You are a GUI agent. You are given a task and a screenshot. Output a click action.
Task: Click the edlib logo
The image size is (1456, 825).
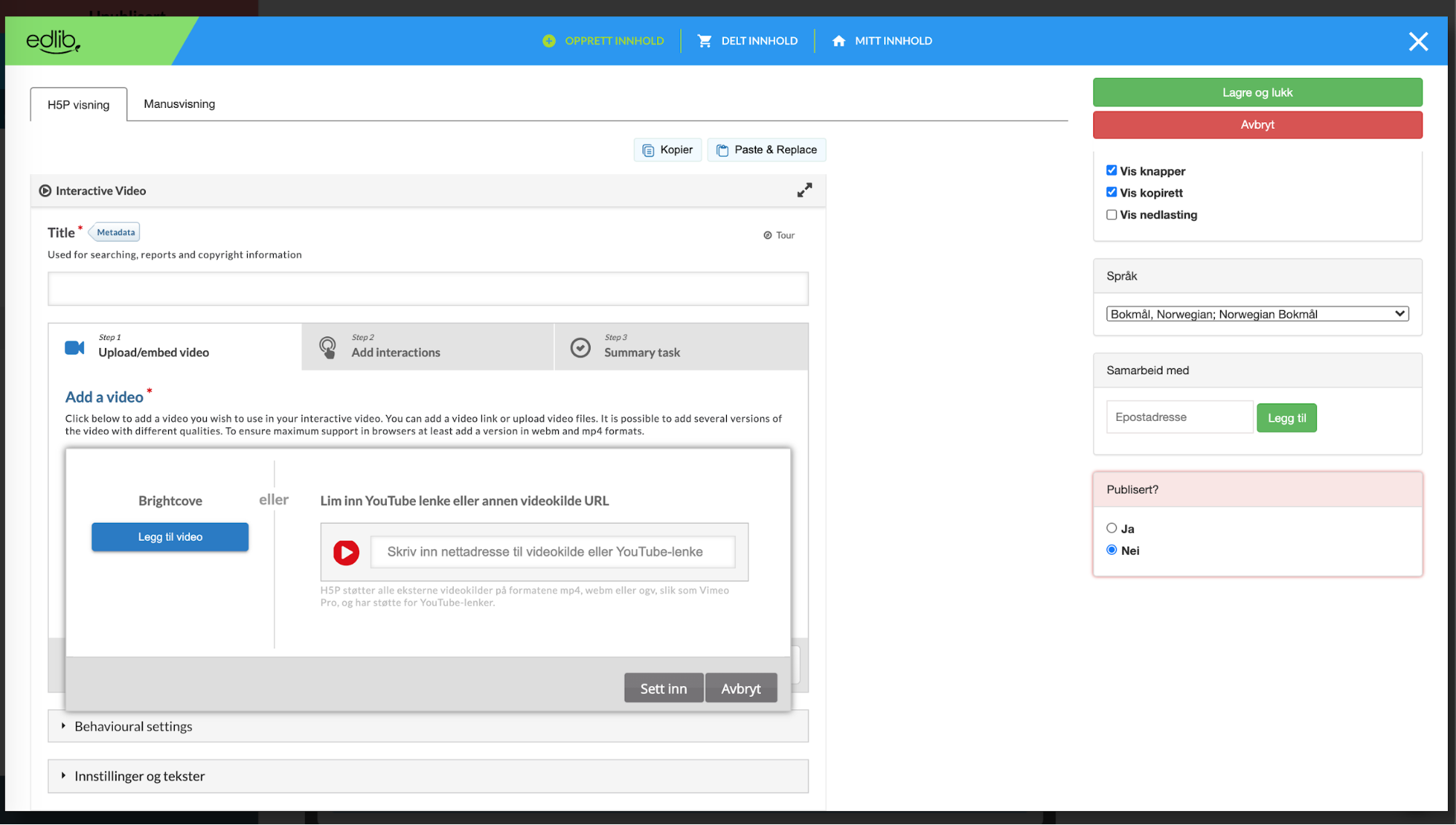pos(53,42)
